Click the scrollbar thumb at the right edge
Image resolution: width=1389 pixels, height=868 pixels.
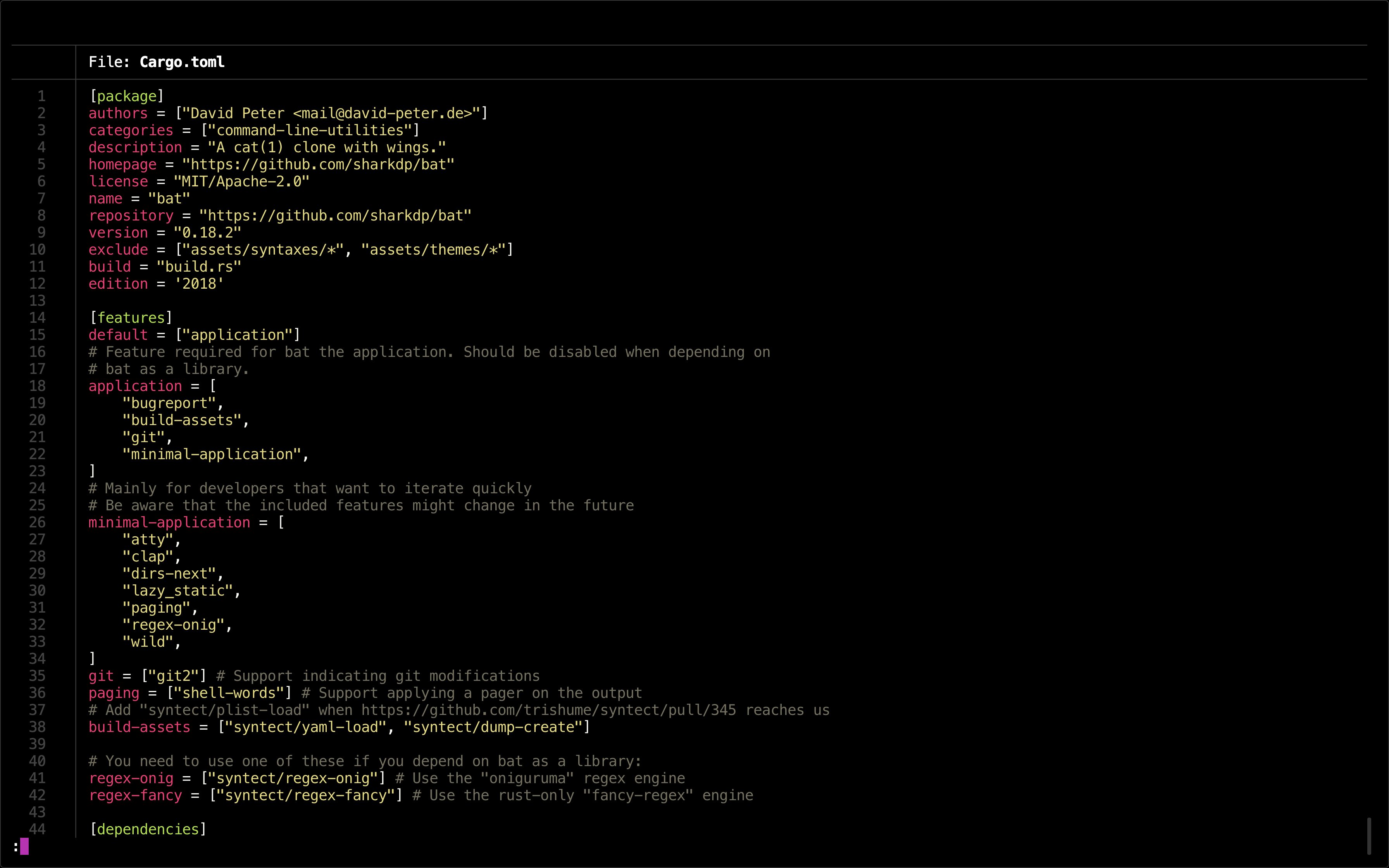(x=1369, y=836)
